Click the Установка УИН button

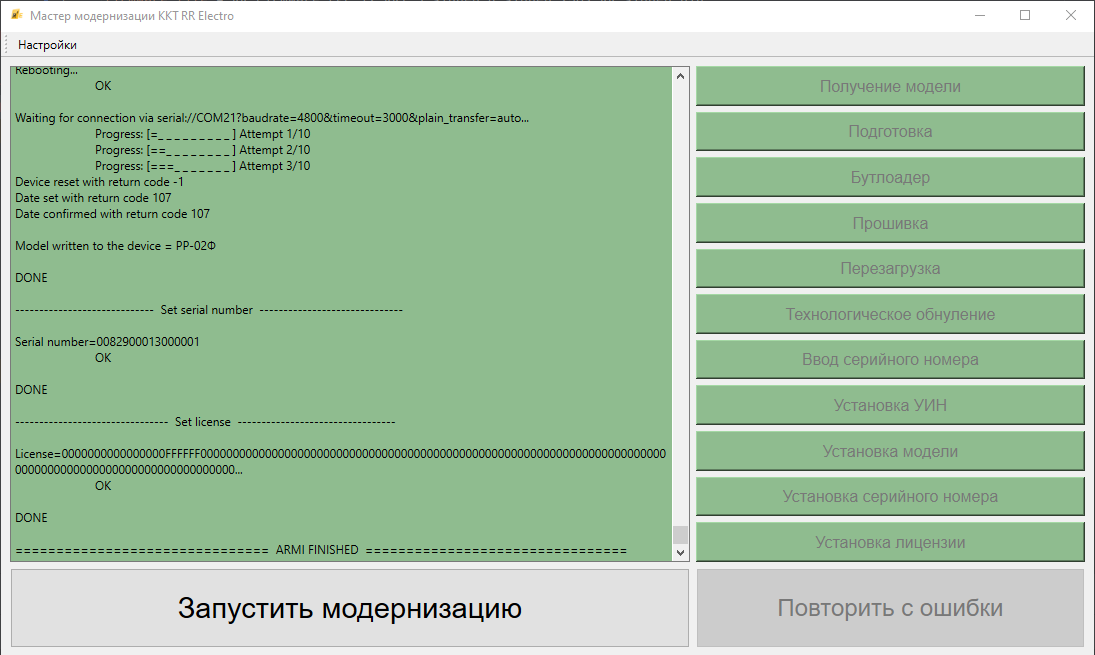[x=890, y=406]
